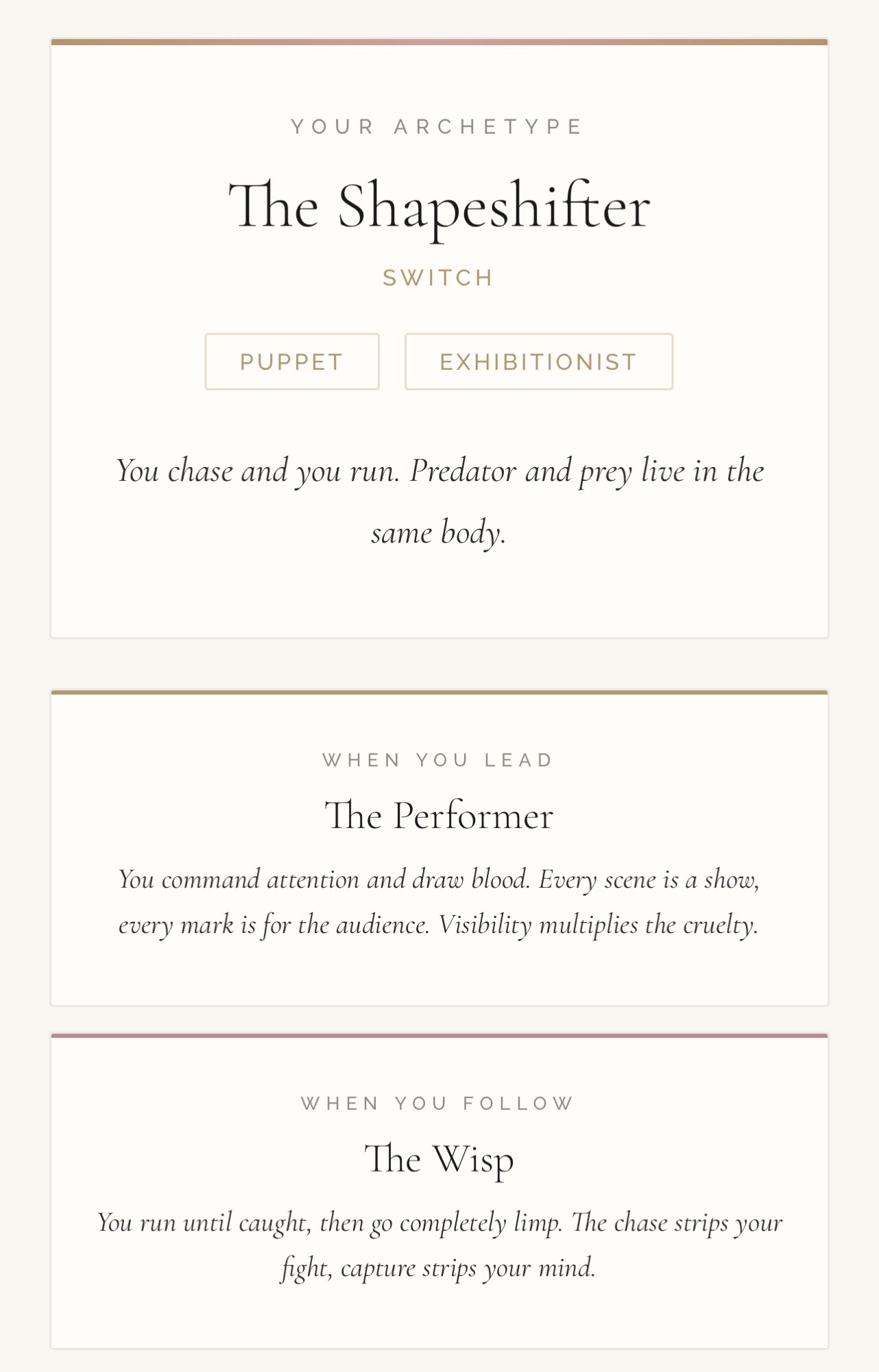Click the words same body in the tagline

[438, 533]
